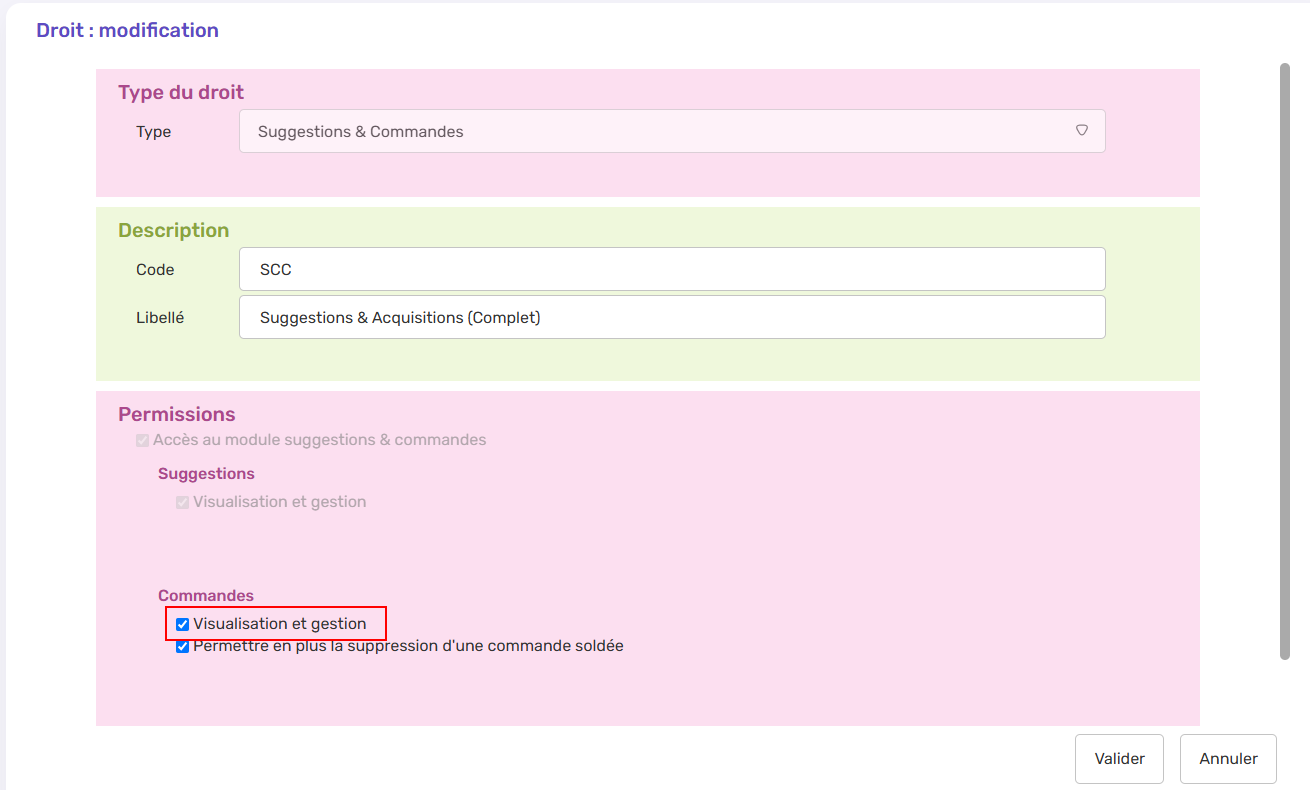Image resolution: width=1310 pixels, height=790 pixels.
Task: Click the greyed 'Accès au module suggestions & commandes' checkbox
Action: pyautogui.click(x=142, y=440)
